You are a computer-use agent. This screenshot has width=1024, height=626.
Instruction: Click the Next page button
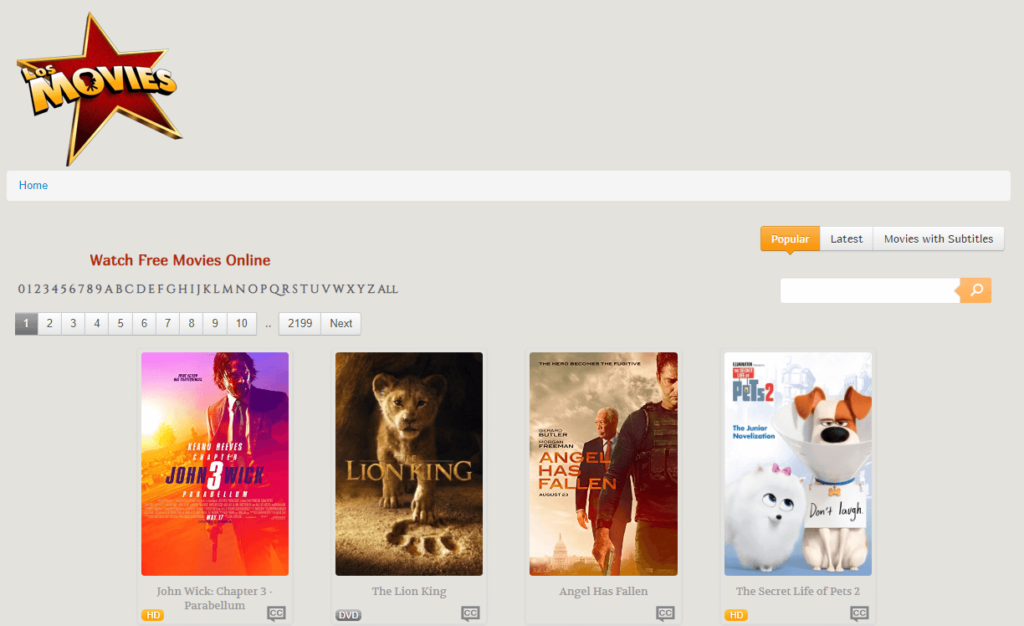click(x=341, y=323)
